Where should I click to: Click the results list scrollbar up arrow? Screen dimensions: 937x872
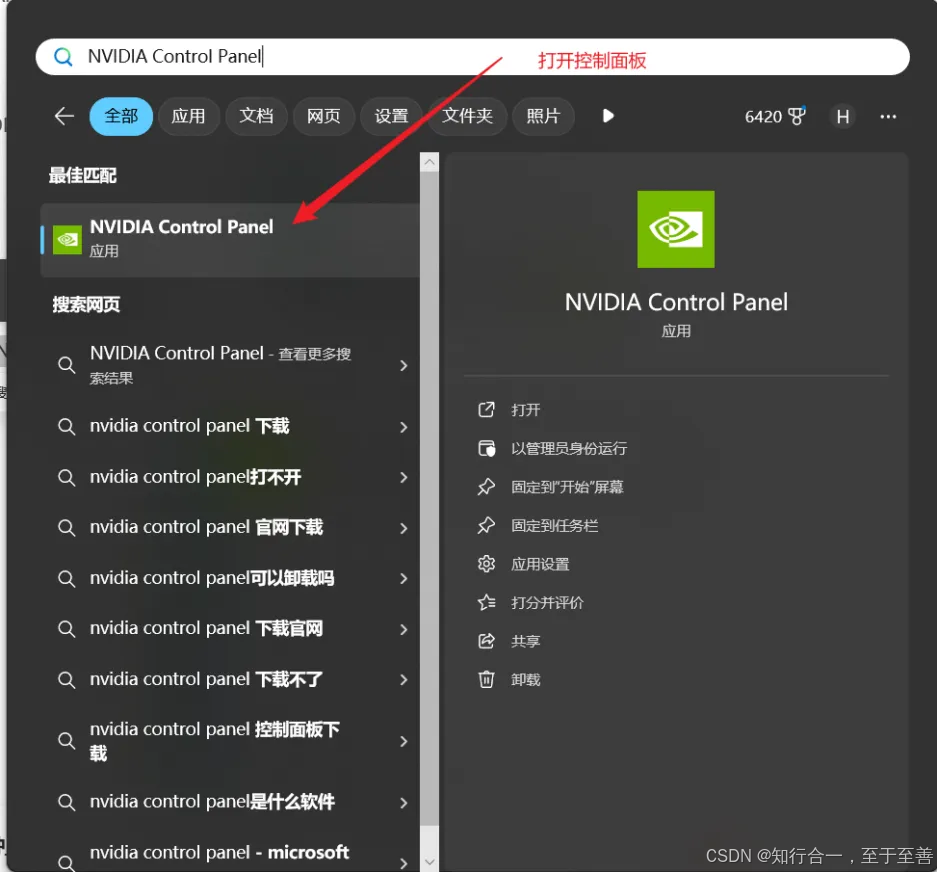click(x=429, y=162)
